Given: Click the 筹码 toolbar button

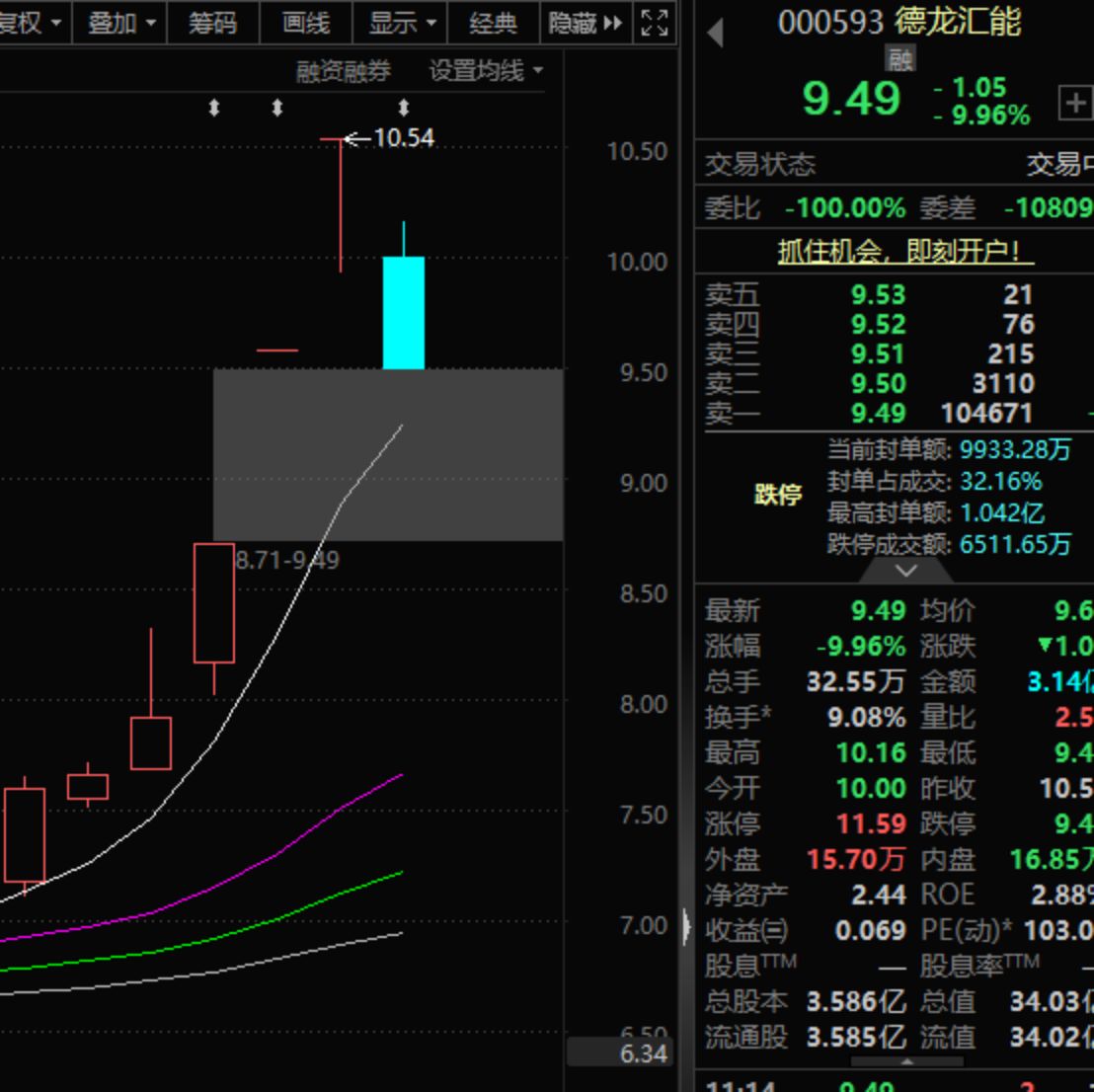Looking at the screenshot, I should 213,23.
